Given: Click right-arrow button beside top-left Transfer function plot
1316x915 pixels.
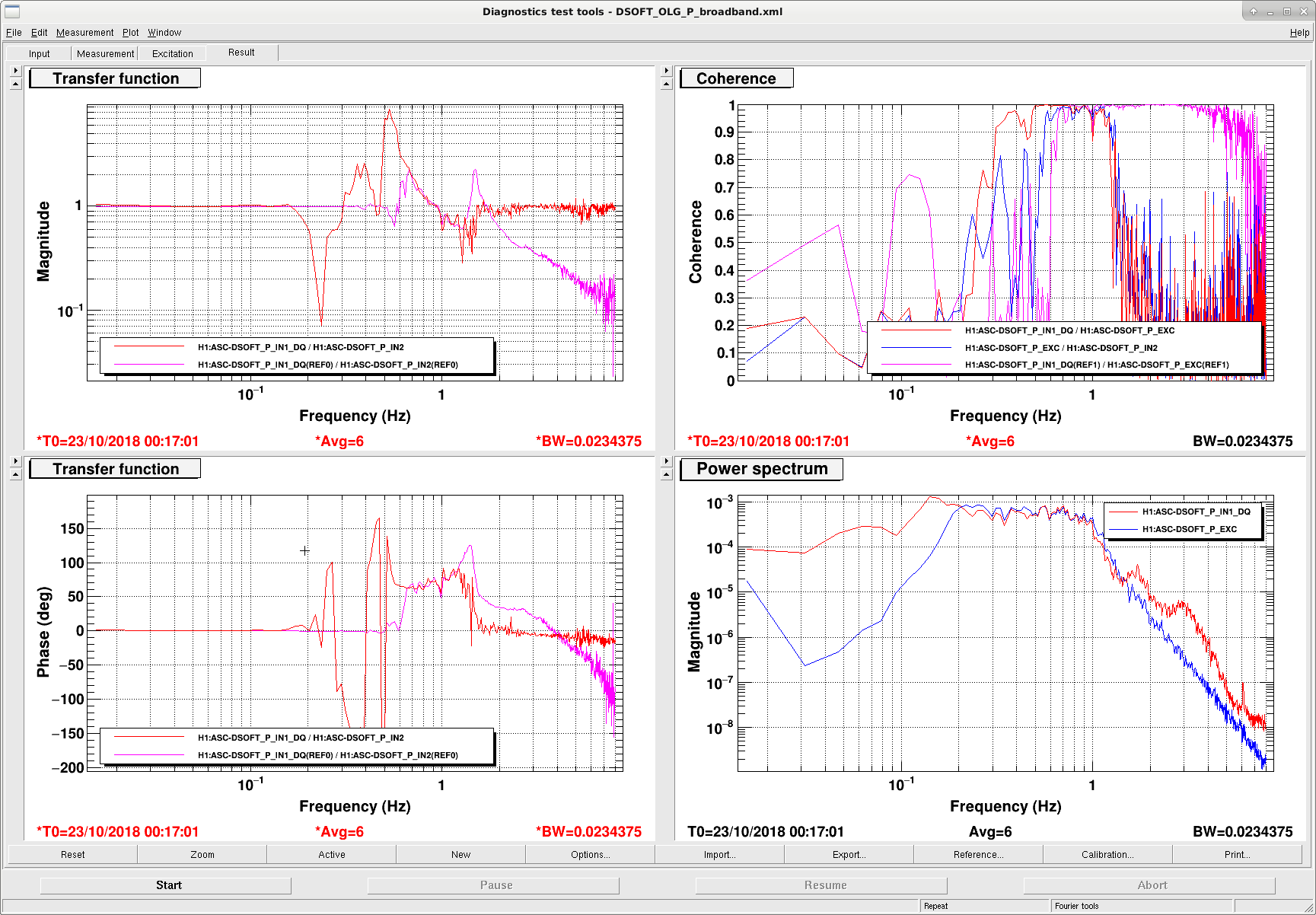Looking at the screenshot, I should (16, 71).
